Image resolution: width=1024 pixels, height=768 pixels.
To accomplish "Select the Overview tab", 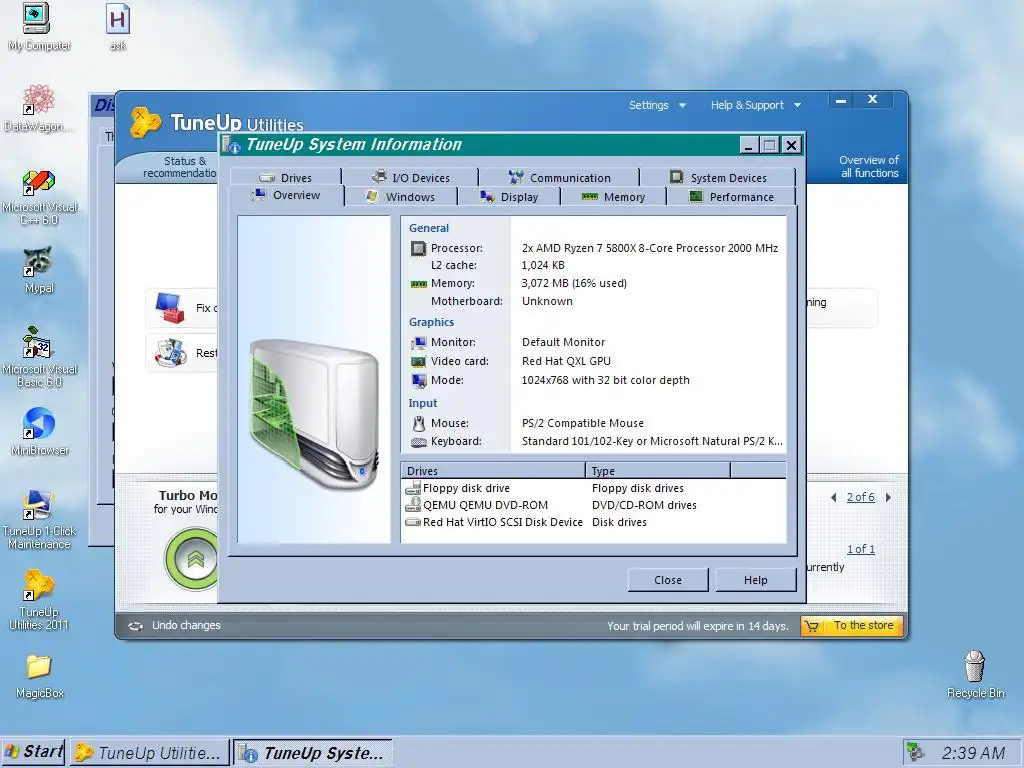I will [x=287, y=195].
